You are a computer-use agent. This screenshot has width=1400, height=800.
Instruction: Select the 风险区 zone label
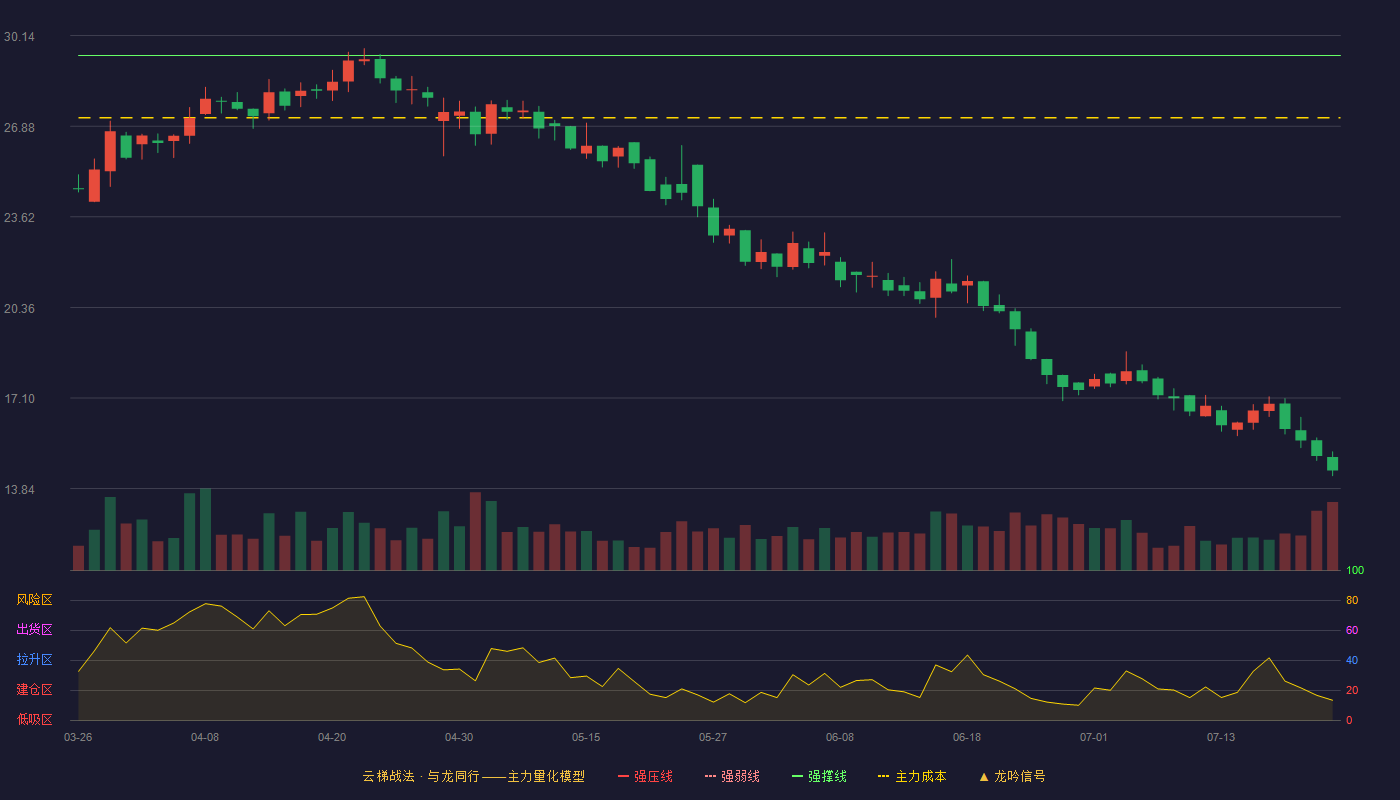(34, 600)
